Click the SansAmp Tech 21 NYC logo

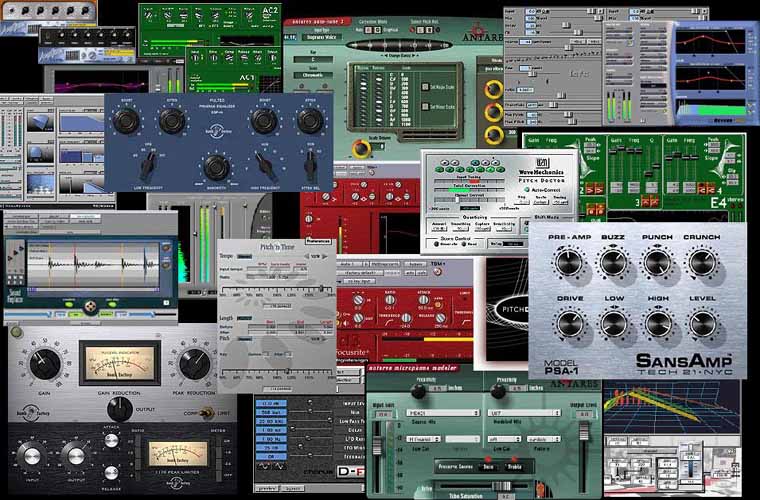[684, 365]
